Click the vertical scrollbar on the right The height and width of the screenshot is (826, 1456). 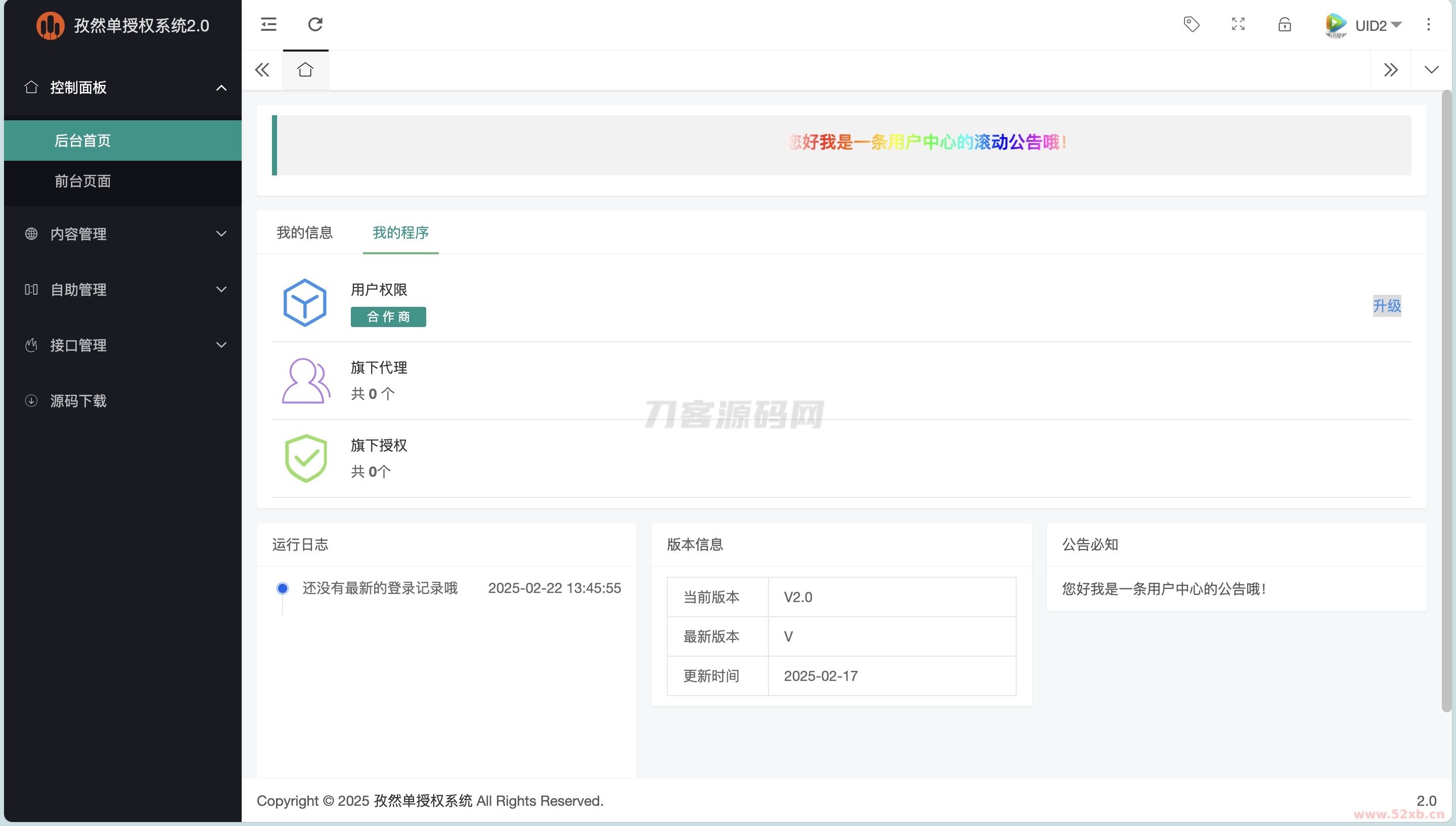click(x=1446, y=397)
